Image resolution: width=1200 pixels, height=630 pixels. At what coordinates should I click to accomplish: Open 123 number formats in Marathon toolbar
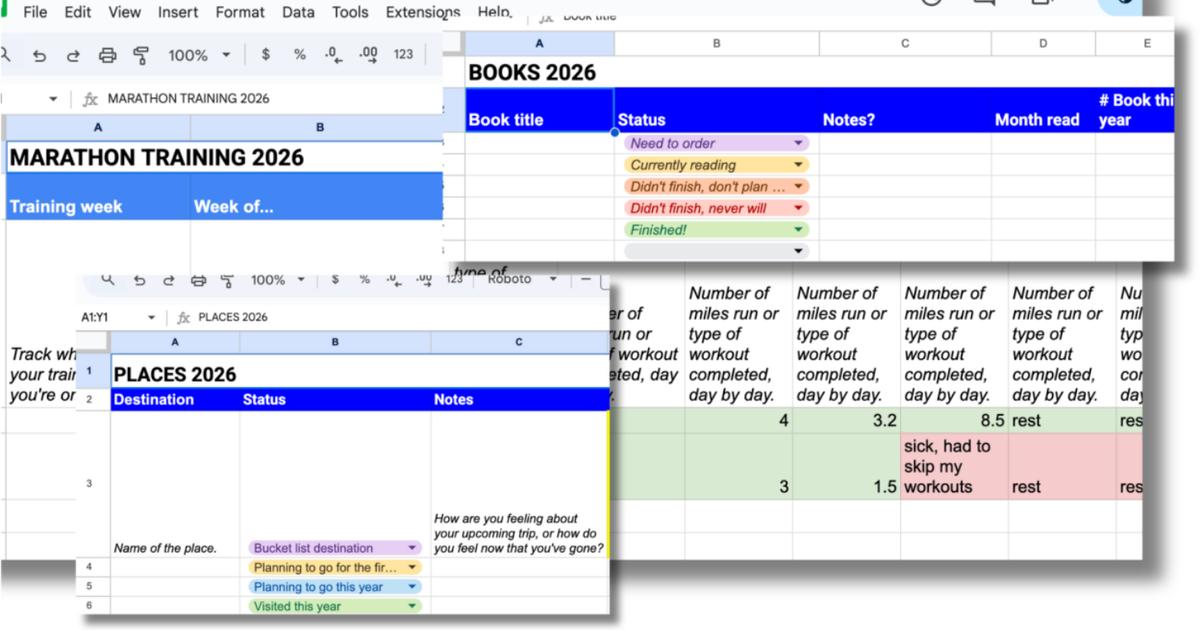pos(403,55)
